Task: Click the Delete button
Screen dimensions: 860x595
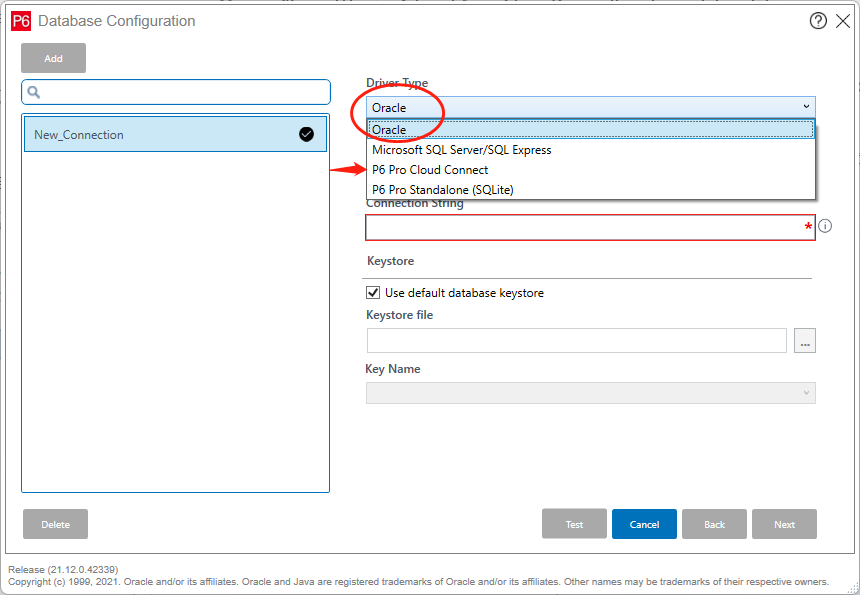Action: coord(55,524)
